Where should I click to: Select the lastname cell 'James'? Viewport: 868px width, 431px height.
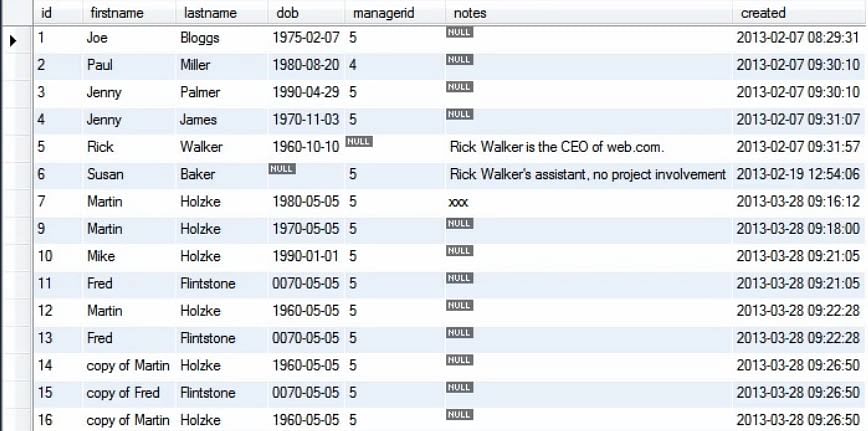click(198, 120)
